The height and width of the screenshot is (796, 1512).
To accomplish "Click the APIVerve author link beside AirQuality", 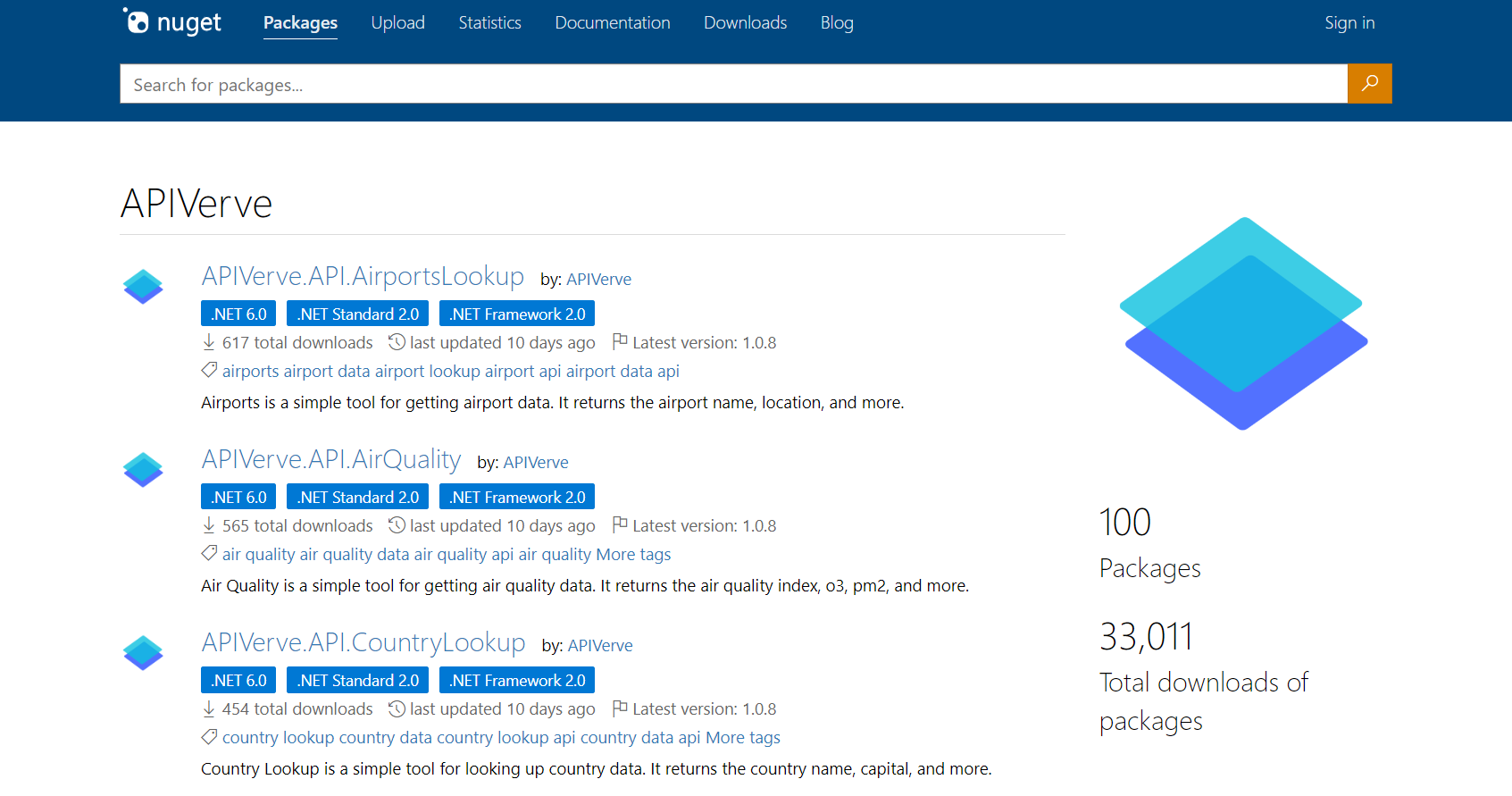I will pos(536,462).
